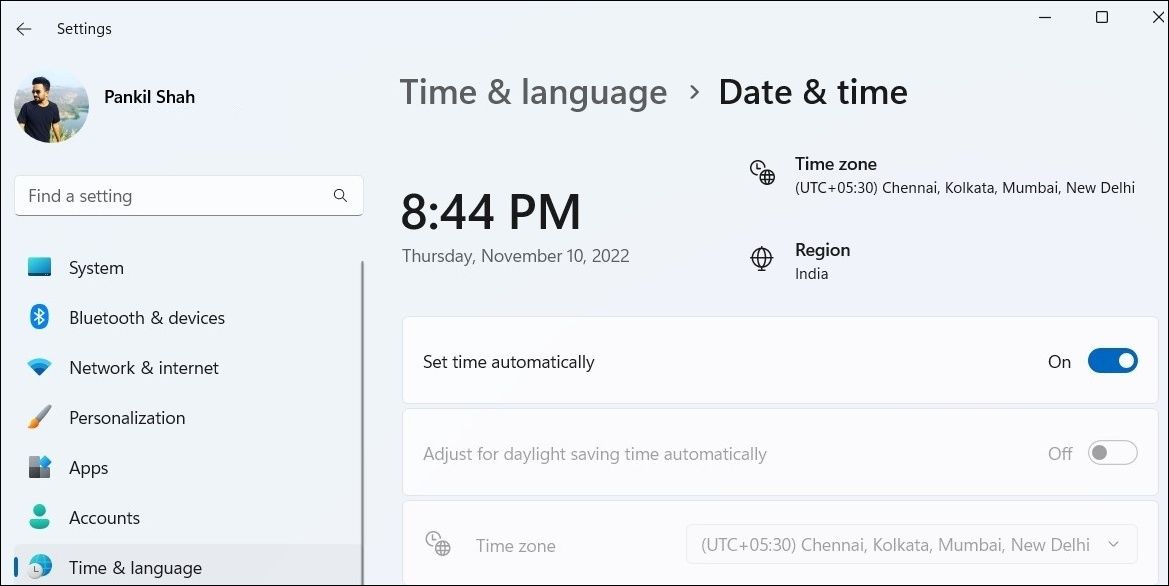The image size is (1169, 586).
Task: Select Bluetooth & devices in sidebar
Action: [188, 317]
